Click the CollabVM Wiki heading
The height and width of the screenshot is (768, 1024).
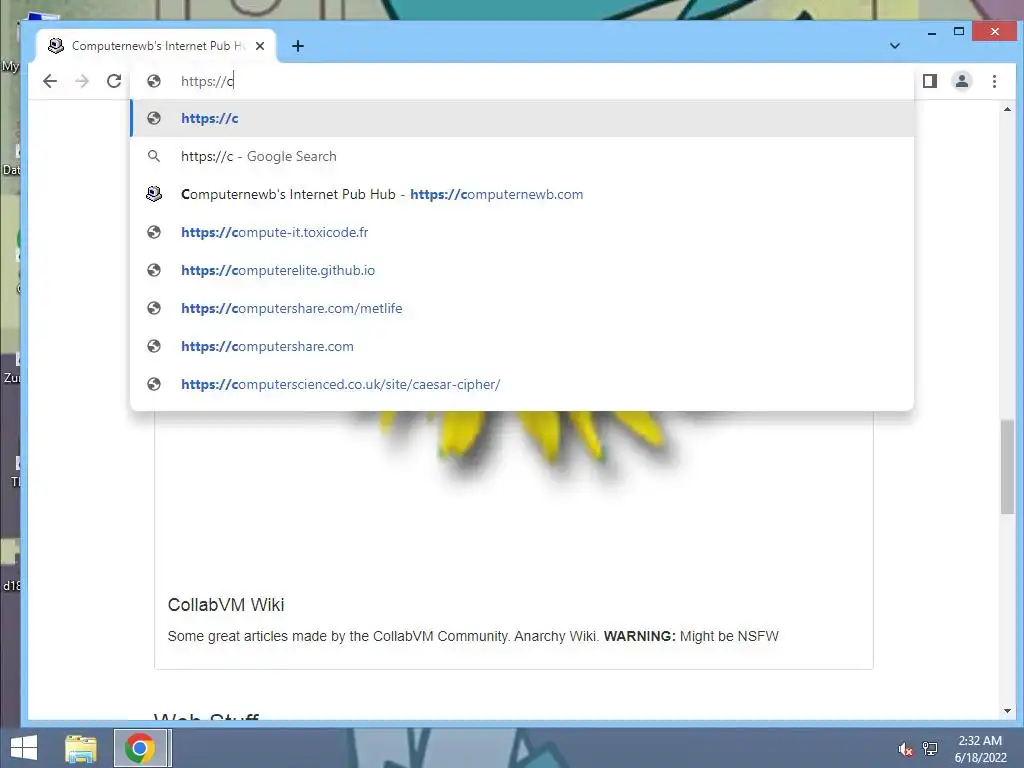226,605
